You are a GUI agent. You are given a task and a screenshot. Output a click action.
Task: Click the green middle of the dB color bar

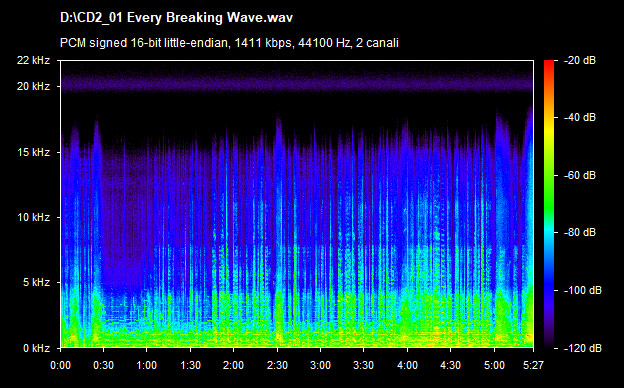point(549,199)
